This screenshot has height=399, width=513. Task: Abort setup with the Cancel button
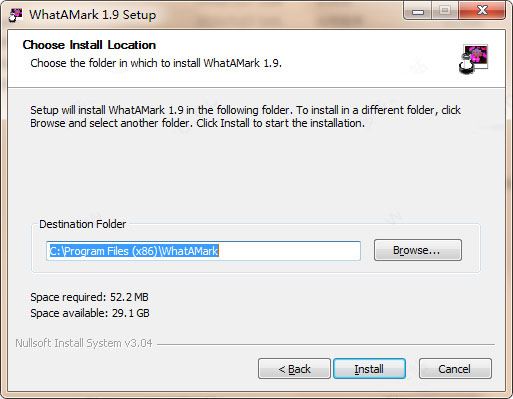[455, 369]
